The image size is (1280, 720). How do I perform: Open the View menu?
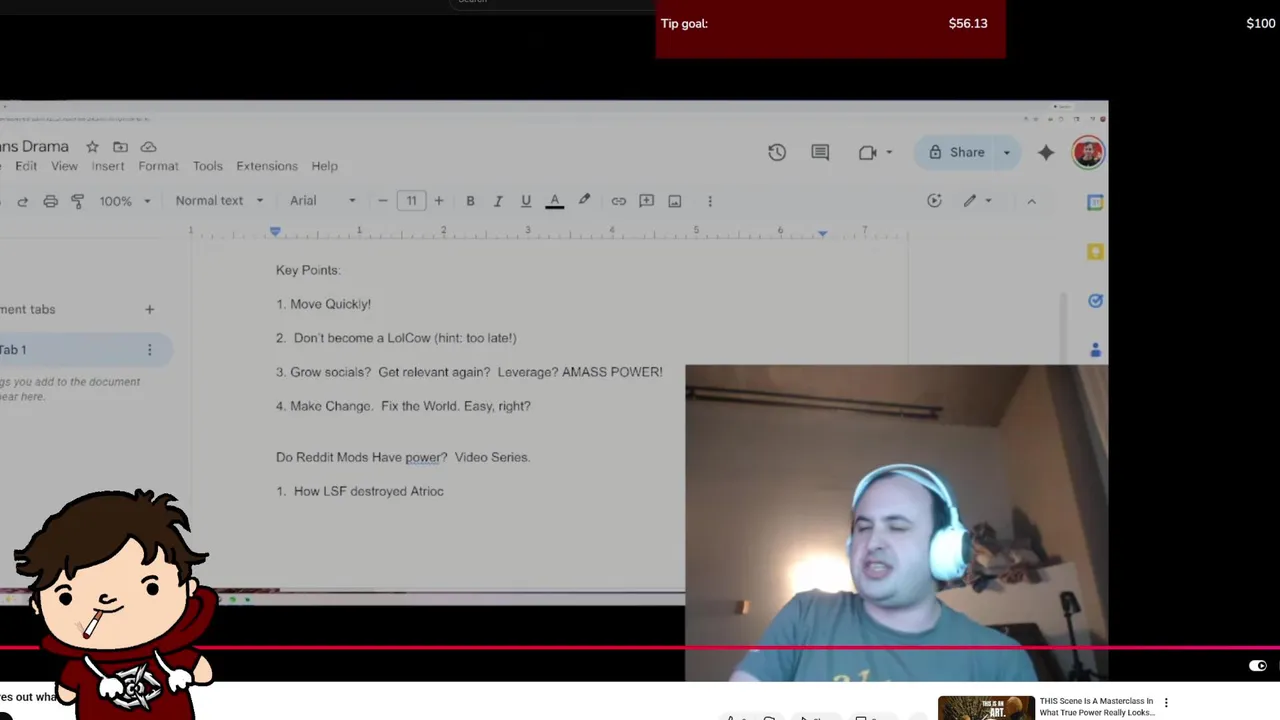coord(64,166)
